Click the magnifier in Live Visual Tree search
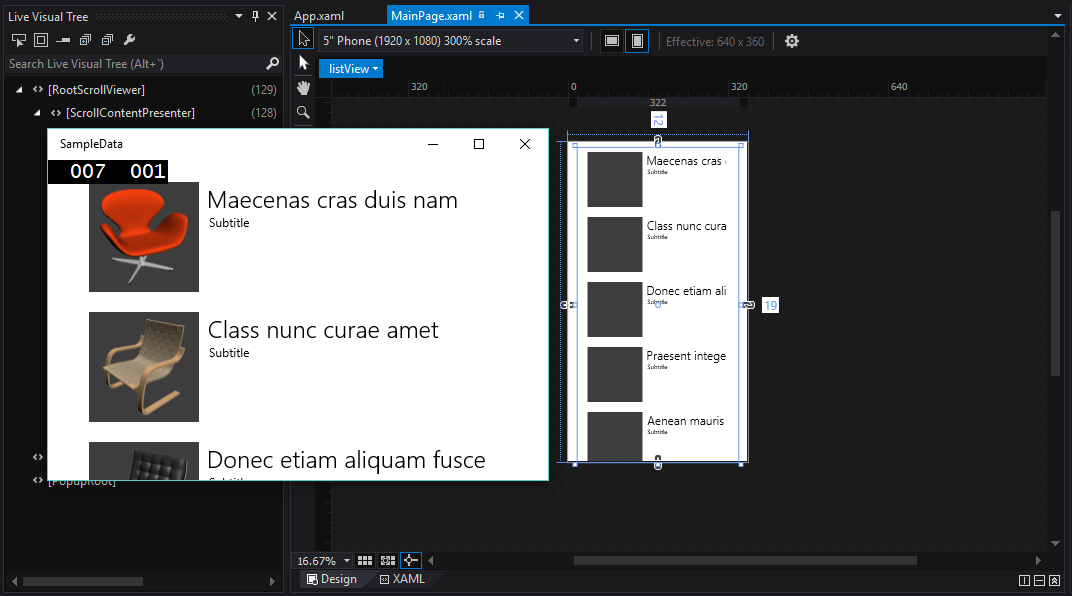This screenshot has height=596, width=1072. point(272,64)
